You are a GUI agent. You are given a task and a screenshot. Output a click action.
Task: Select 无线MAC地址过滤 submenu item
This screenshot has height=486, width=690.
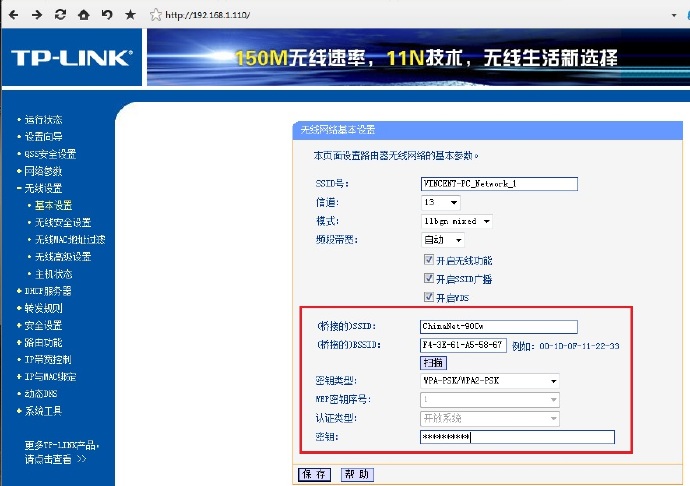pyautogui.click(x=70, y=239)
